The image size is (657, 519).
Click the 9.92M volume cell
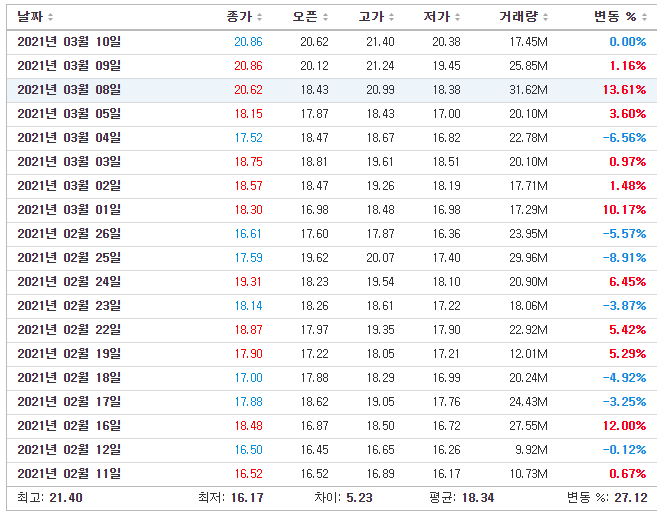tap(531, 450)
